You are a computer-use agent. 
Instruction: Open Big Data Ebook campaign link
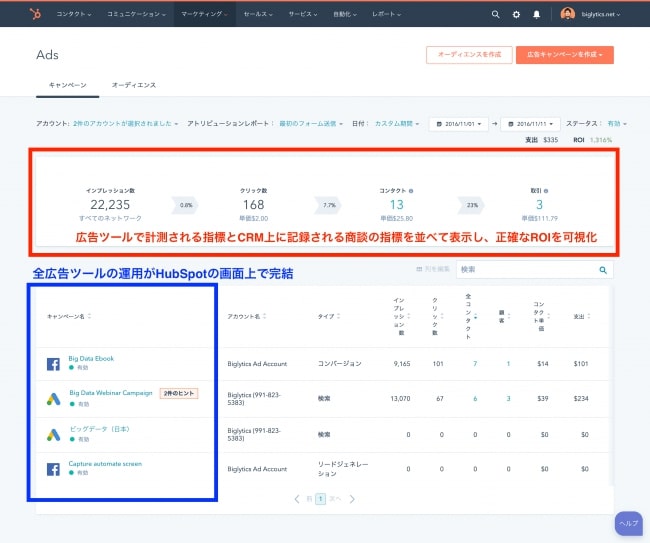tap(91, 359)
